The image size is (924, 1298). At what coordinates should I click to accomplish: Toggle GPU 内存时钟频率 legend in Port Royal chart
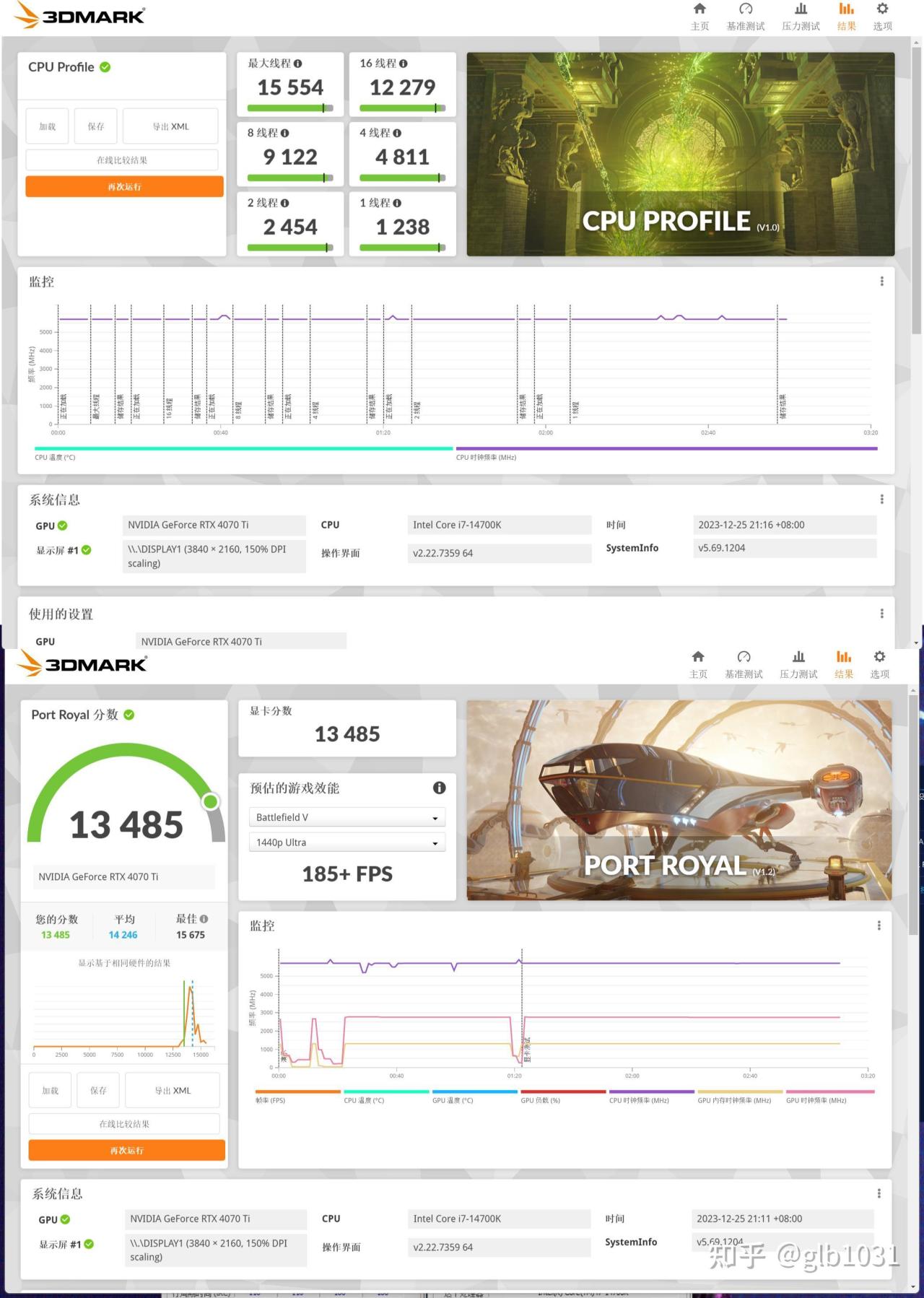pos(740,1096)
